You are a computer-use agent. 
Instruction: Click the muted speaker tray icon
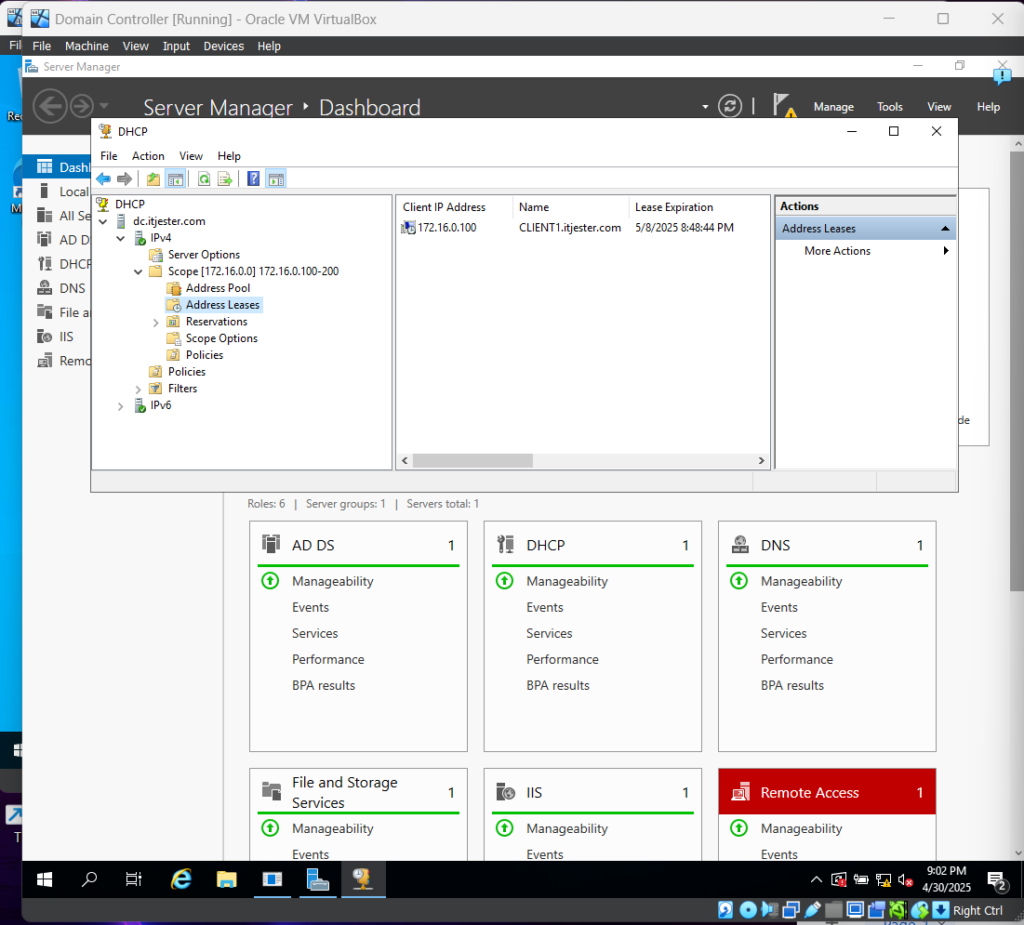coord(905,880)
